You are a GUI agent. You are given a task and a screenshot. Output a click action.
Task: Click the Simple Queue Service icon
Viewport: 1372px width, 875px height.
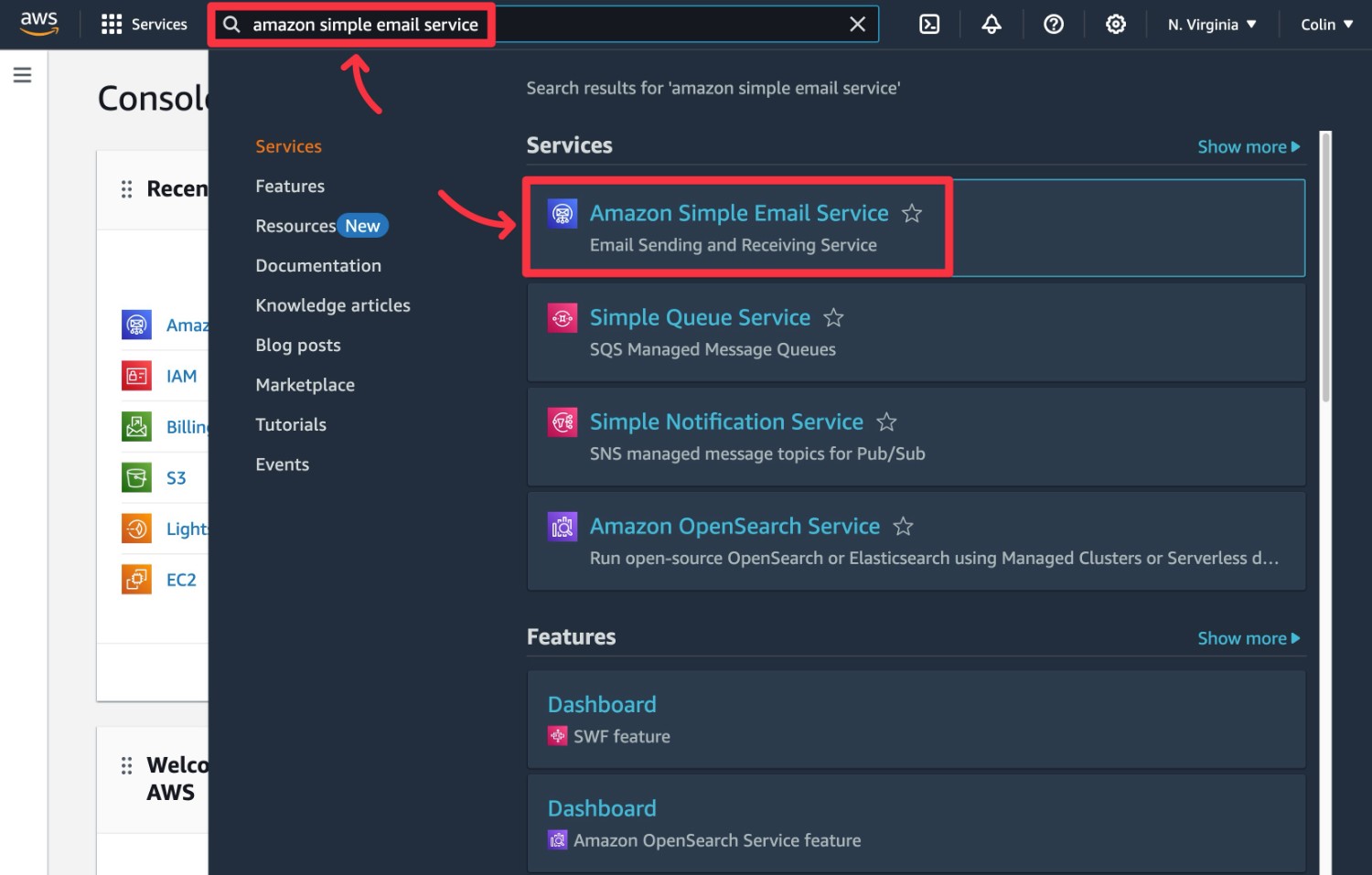[x=563, y=318]
